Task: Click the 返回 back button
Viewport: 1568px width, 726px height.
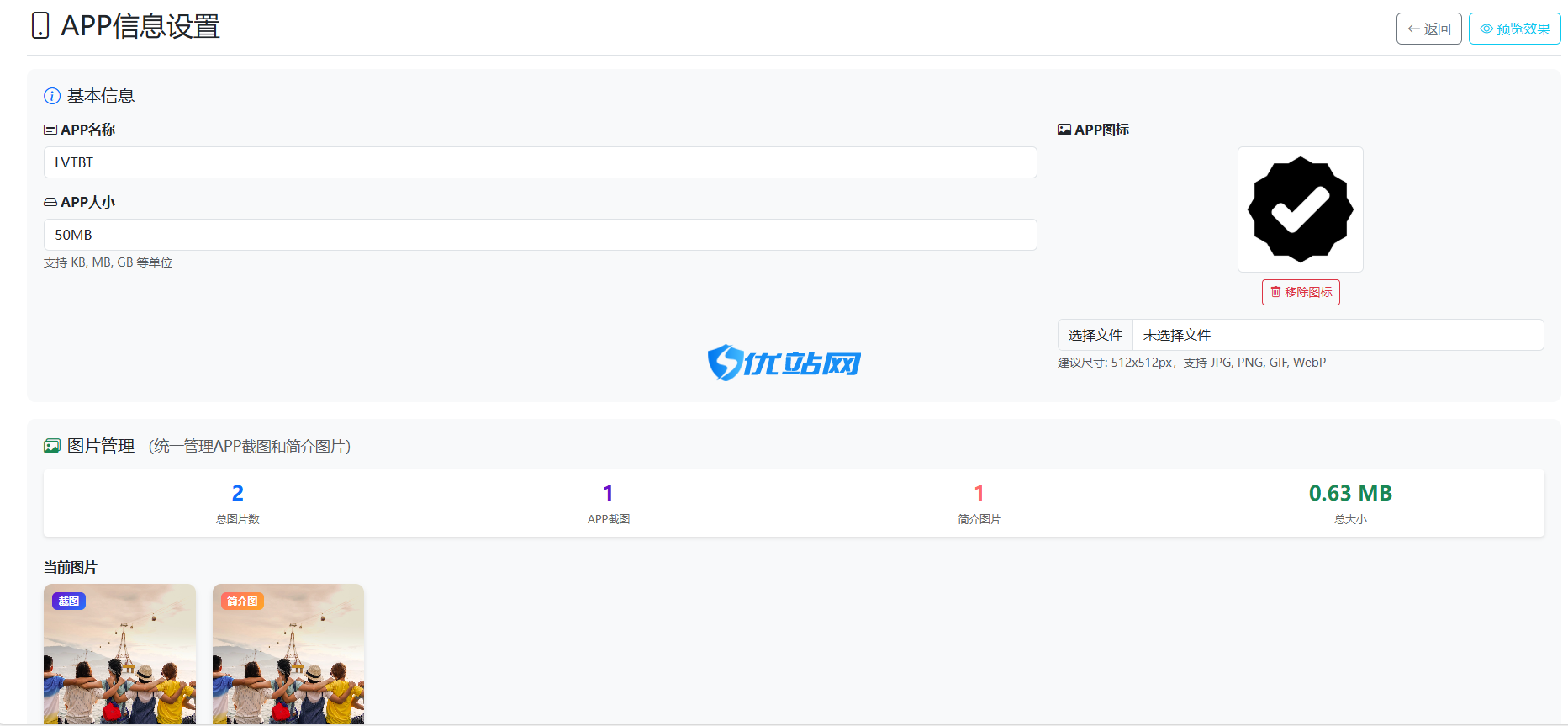Action: (1428, 29)
